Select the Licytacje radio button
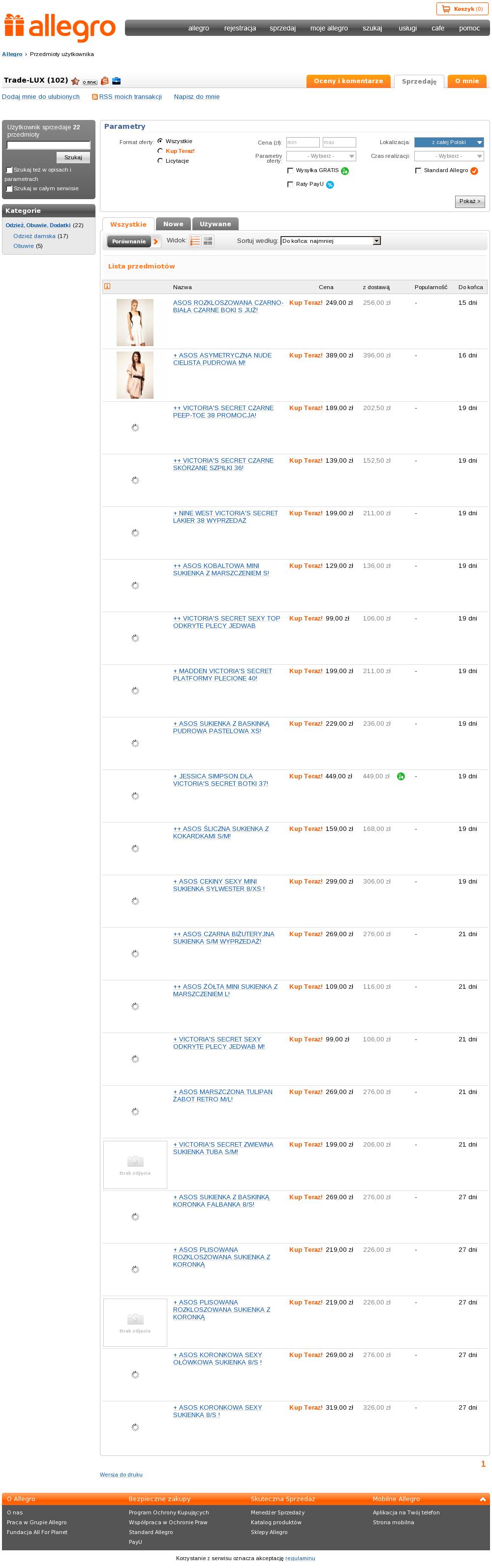The image size is (492, 1568). coord(160,161)
